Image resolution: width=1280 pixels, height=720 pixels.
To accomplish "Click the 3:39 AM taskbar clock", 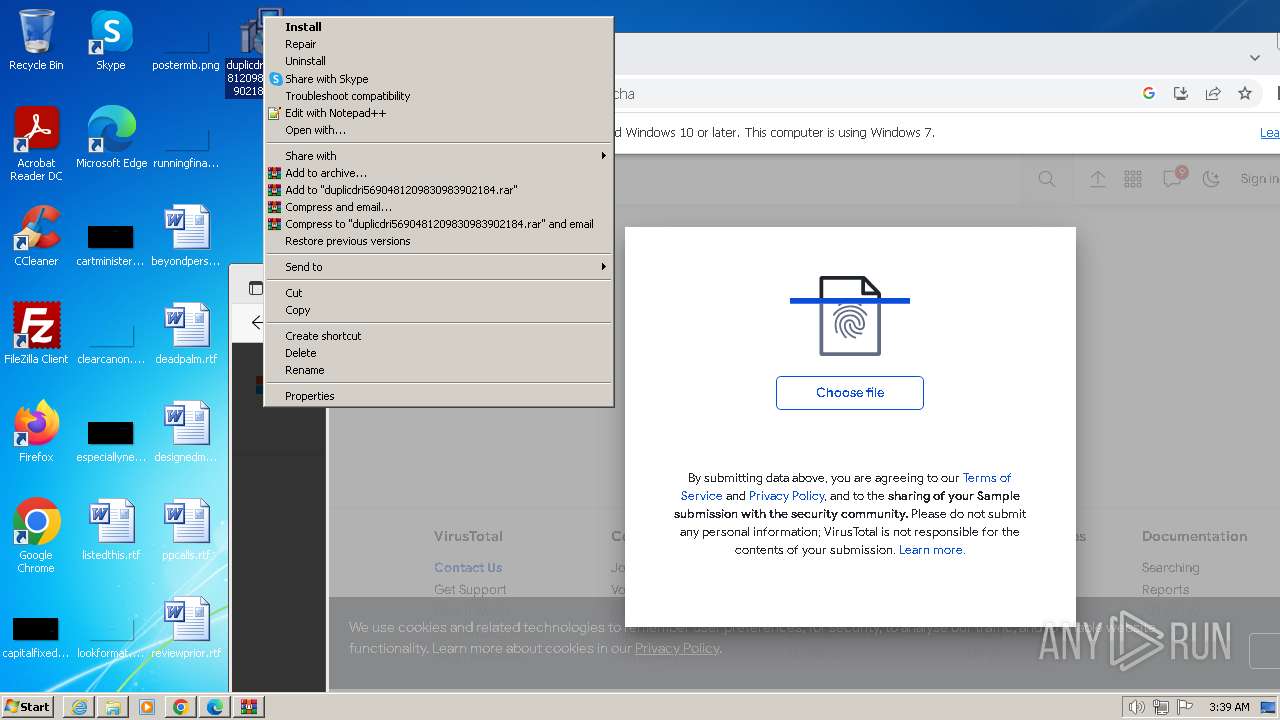I will click(x=1229, y=707).
